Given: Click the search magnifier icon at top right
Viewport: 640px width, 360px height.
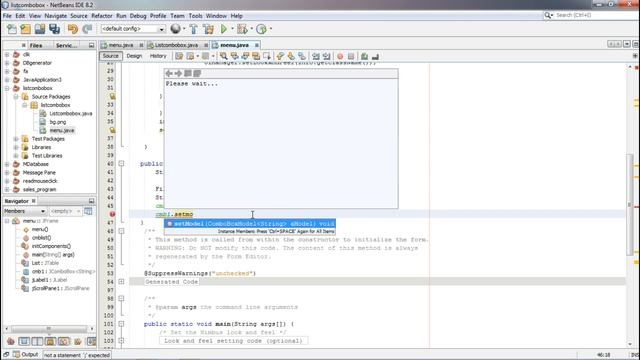Looking at the screenshot, I should click(x=548, y=15).
